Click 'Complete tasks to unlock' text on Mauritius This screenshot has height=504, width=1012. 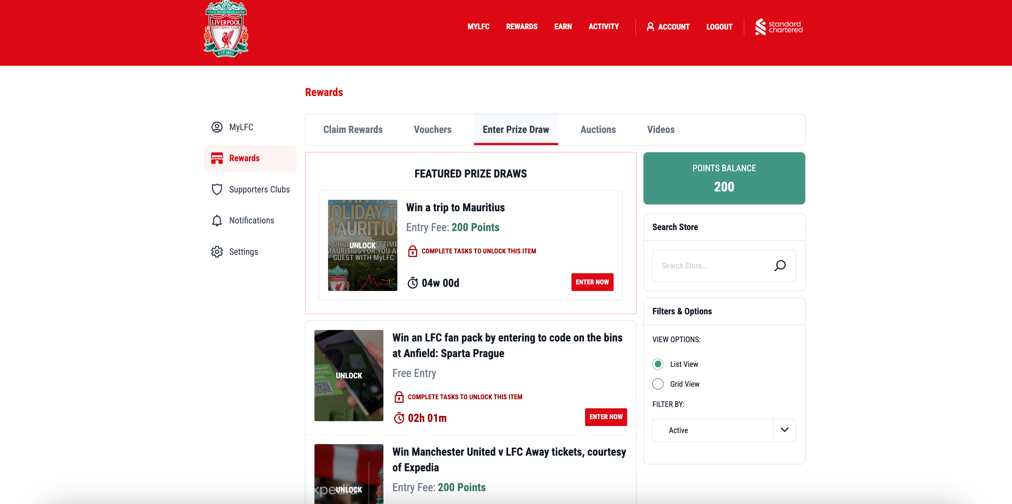coord(478,251)
